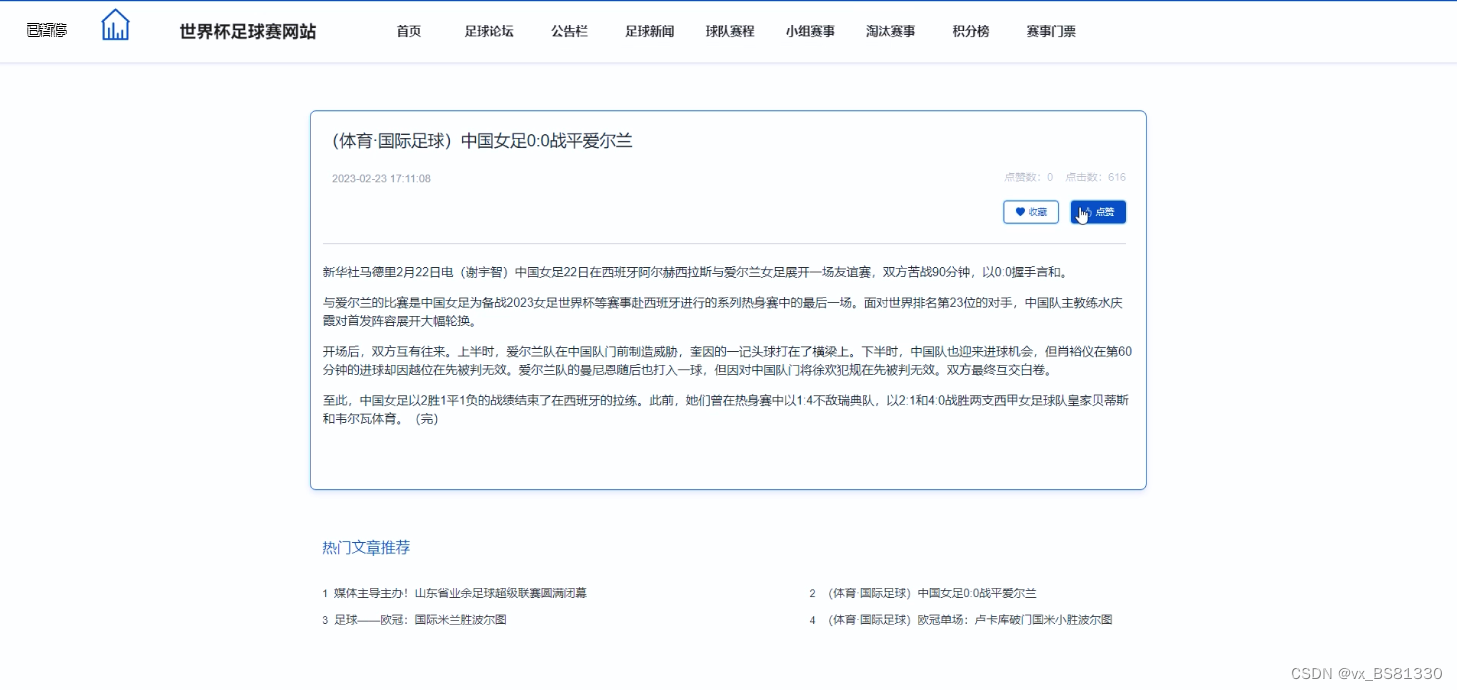Viewport: 1457px width, 690px height.
Task: Click the 点赞数：0 counter
Action: (x=1028, y=177)
